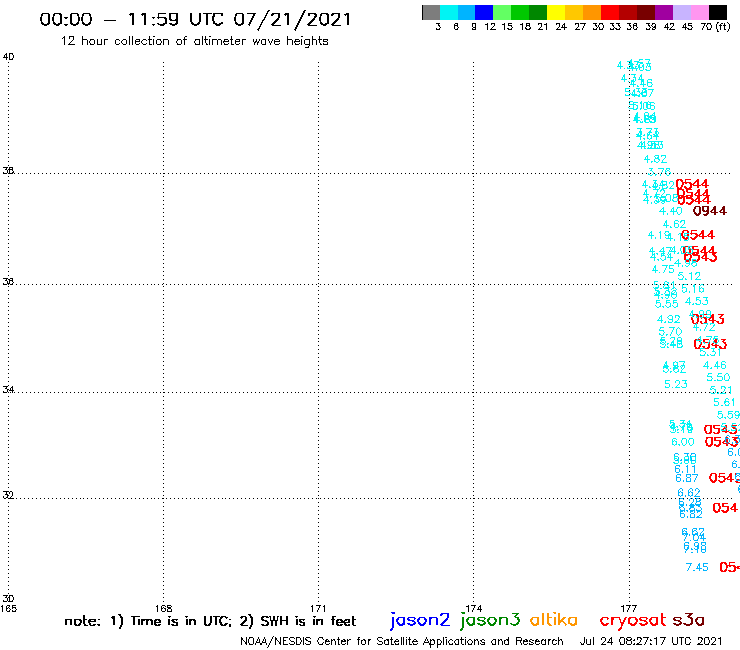Click the wave height value 6.00
The width and height of the screenshot is (740, 650).
(683, 442)
